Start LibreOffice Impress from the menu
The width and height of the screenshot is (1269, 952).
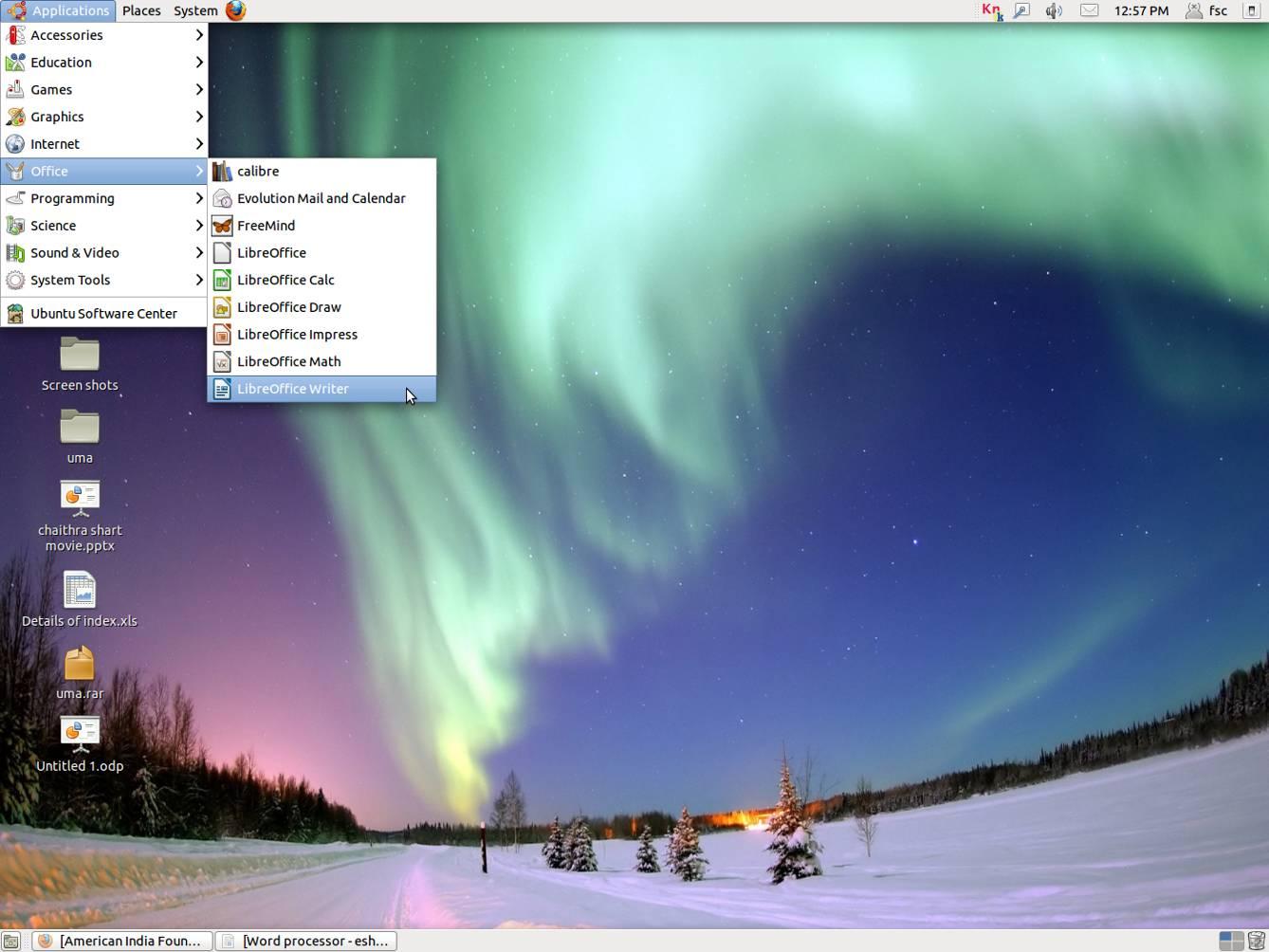296,334
